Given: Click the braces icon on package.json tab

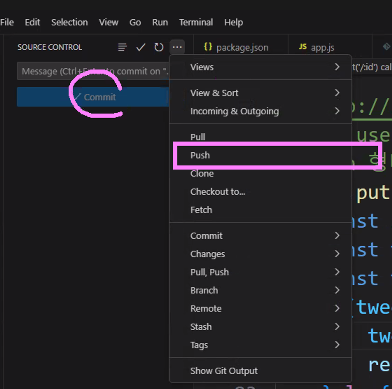Looking at the screenshot, I should tap(208, 47).
